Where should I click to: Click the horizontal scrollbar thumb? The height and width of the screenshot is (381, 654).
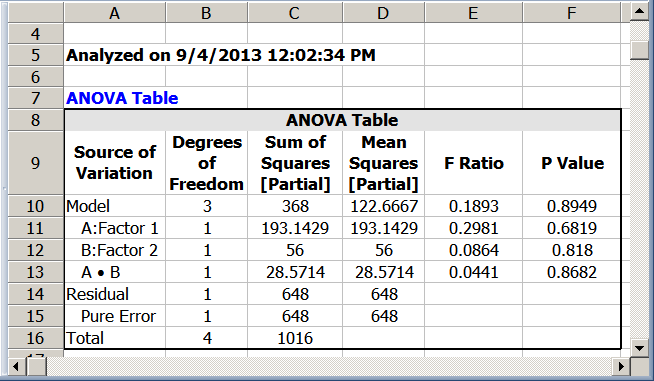click(x=37, y=367)
